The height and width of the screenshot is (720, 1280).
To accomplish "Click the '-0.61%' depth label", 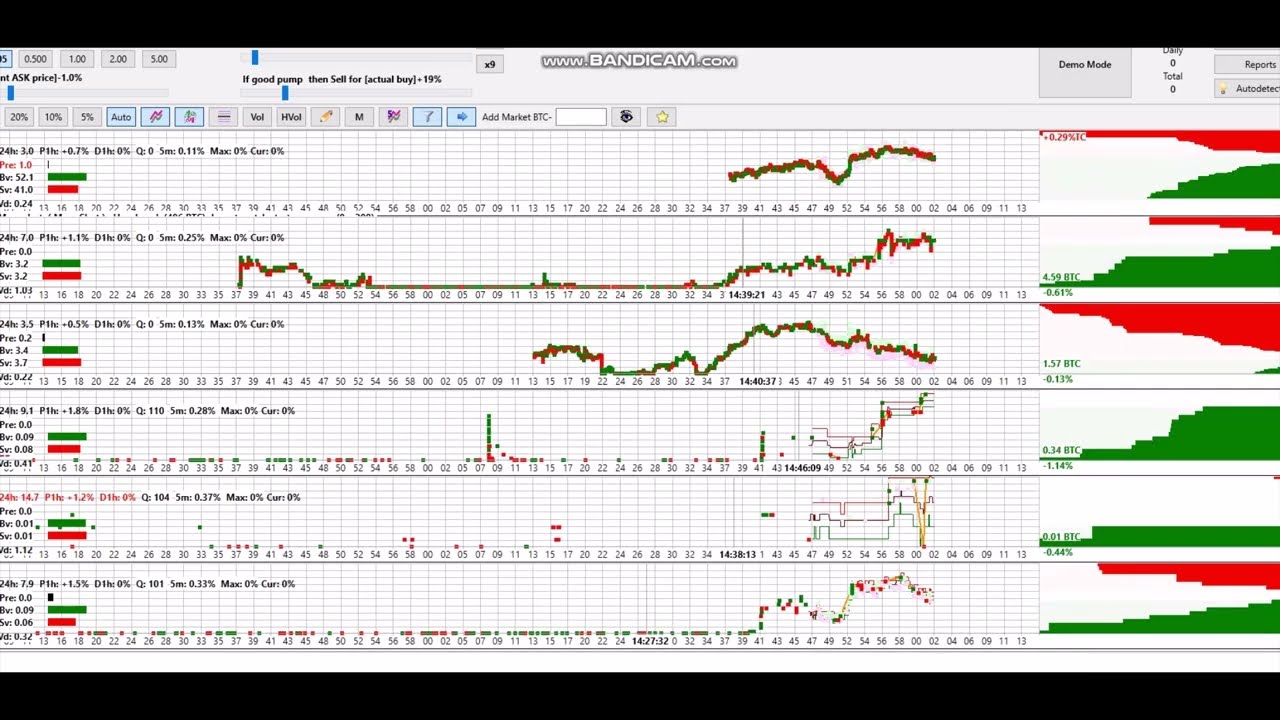I will [x=1058, y=293].
